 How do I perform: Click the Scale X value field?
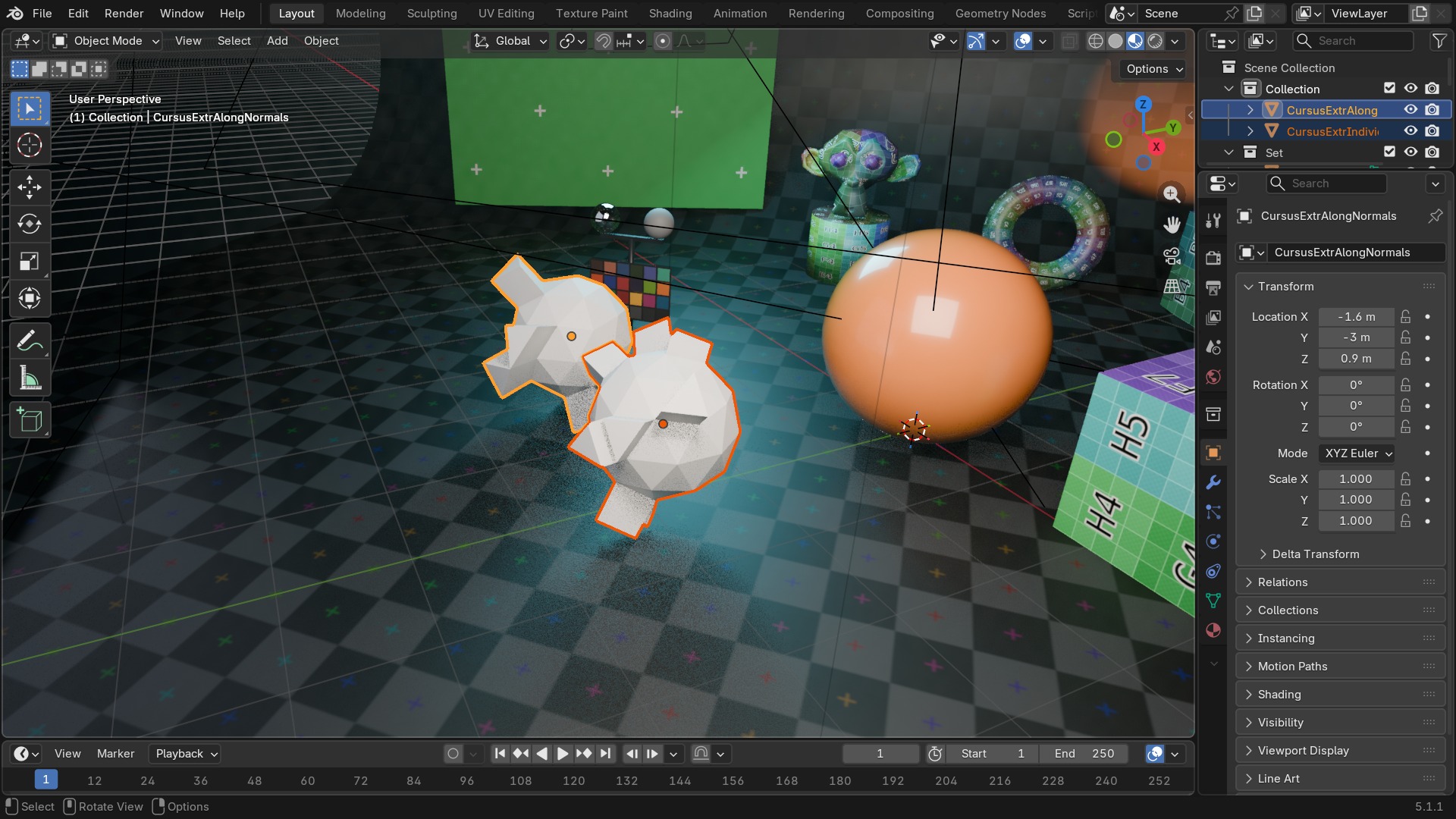click(1356, 479)
